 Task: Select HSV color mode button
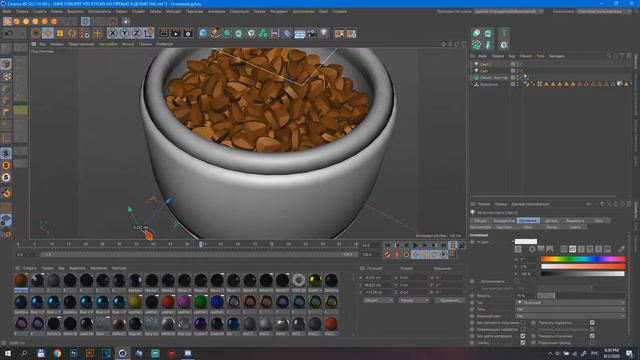pos(573,249)
